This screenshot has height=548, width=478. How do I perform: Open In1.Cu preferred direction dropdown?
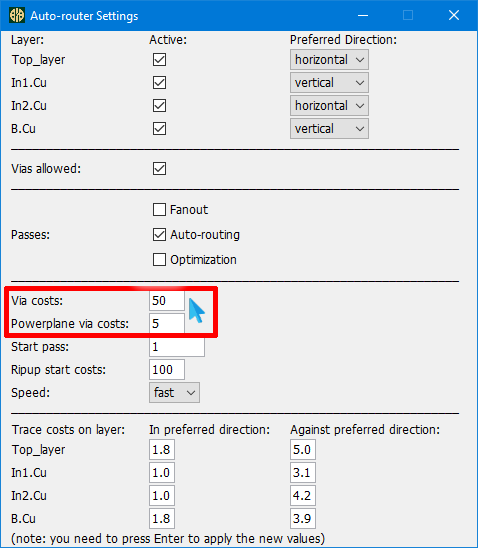click(329, 83)
